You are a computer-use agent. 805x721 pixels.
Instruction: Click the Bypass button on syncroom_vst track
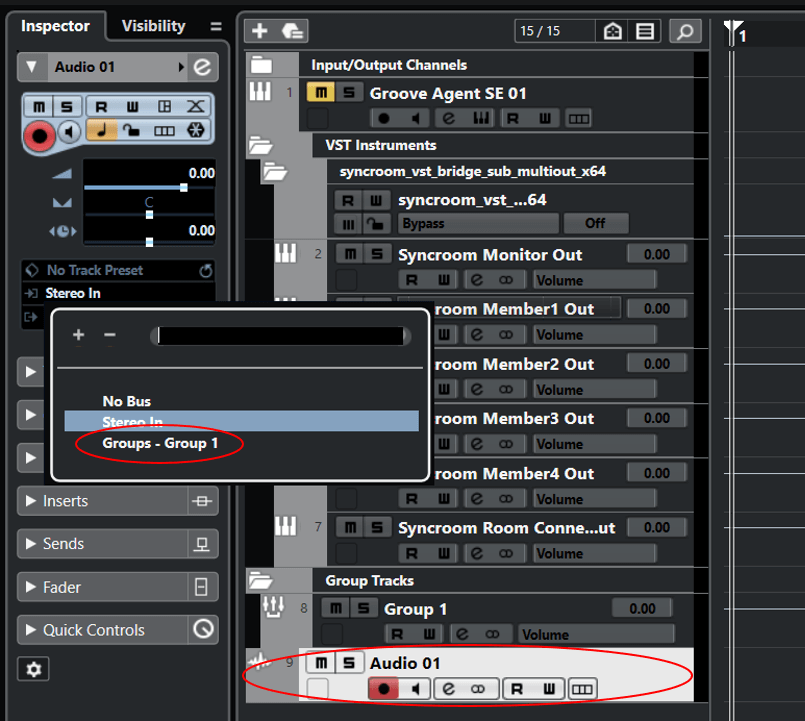[478, 223]
